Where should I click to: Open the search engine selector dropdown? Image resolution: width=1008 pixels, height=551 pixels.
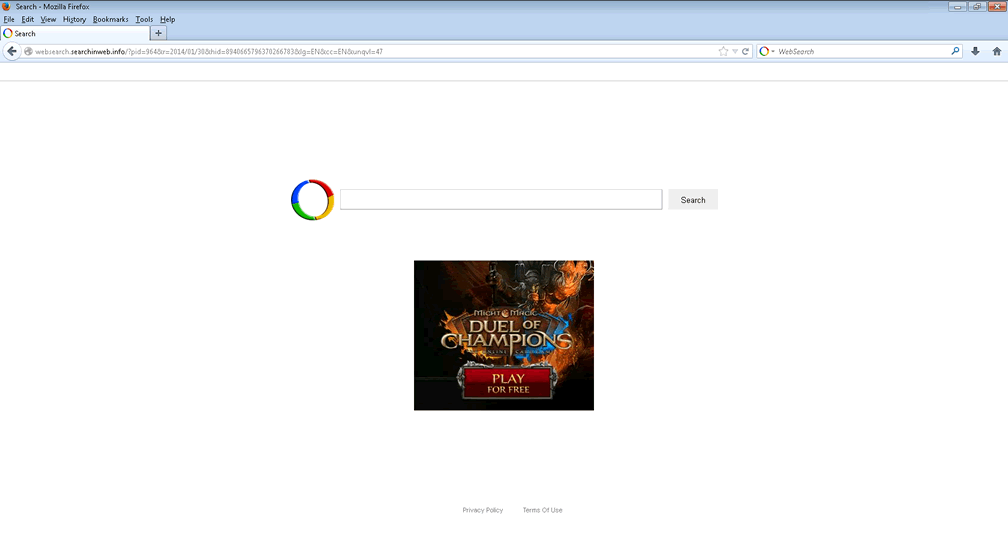767,51
